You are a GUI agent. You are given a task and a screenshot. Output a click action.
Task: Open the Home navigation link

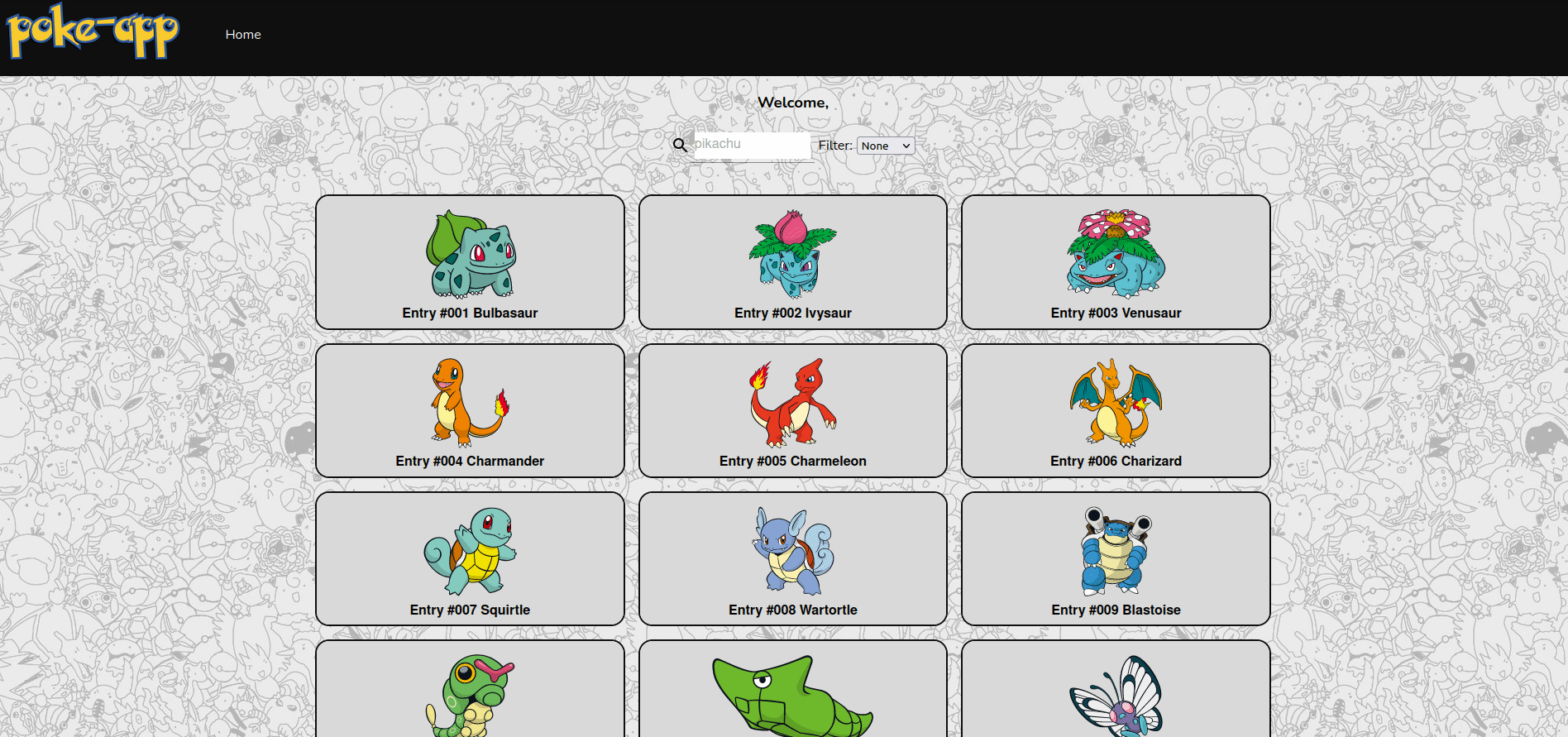coord(243,34)
